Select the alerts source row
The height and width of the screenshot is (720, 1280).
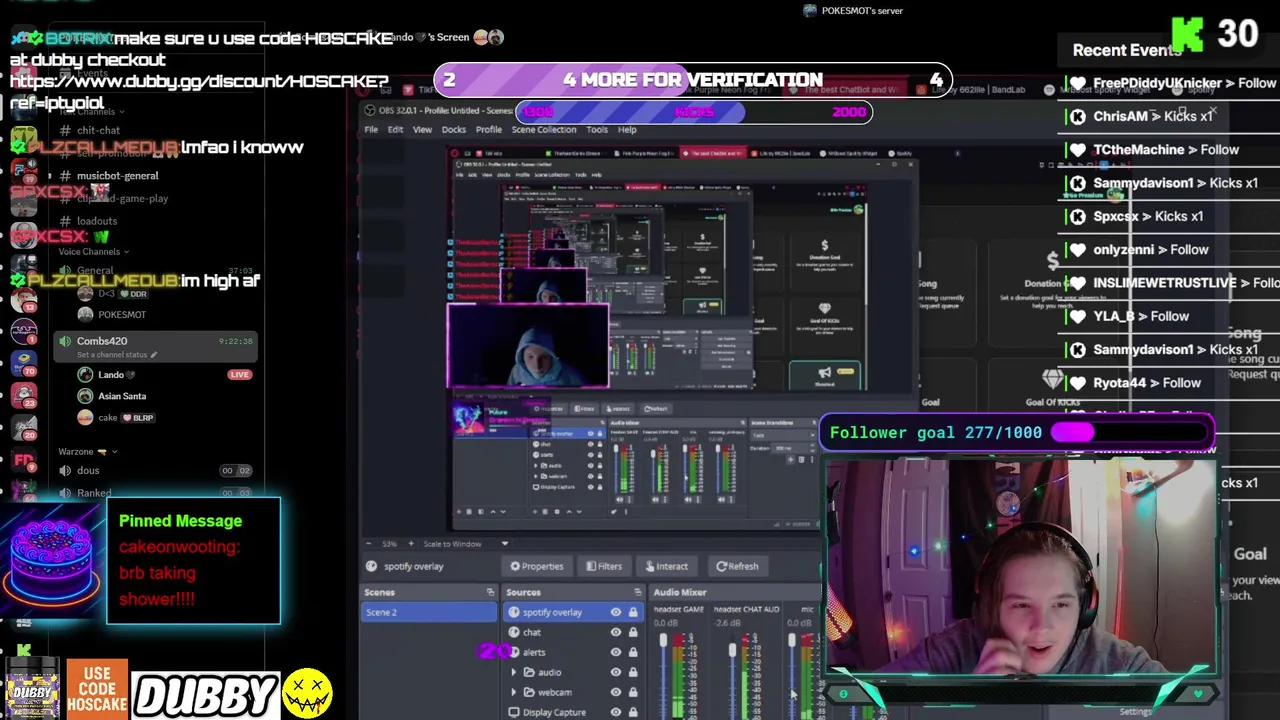574,652
